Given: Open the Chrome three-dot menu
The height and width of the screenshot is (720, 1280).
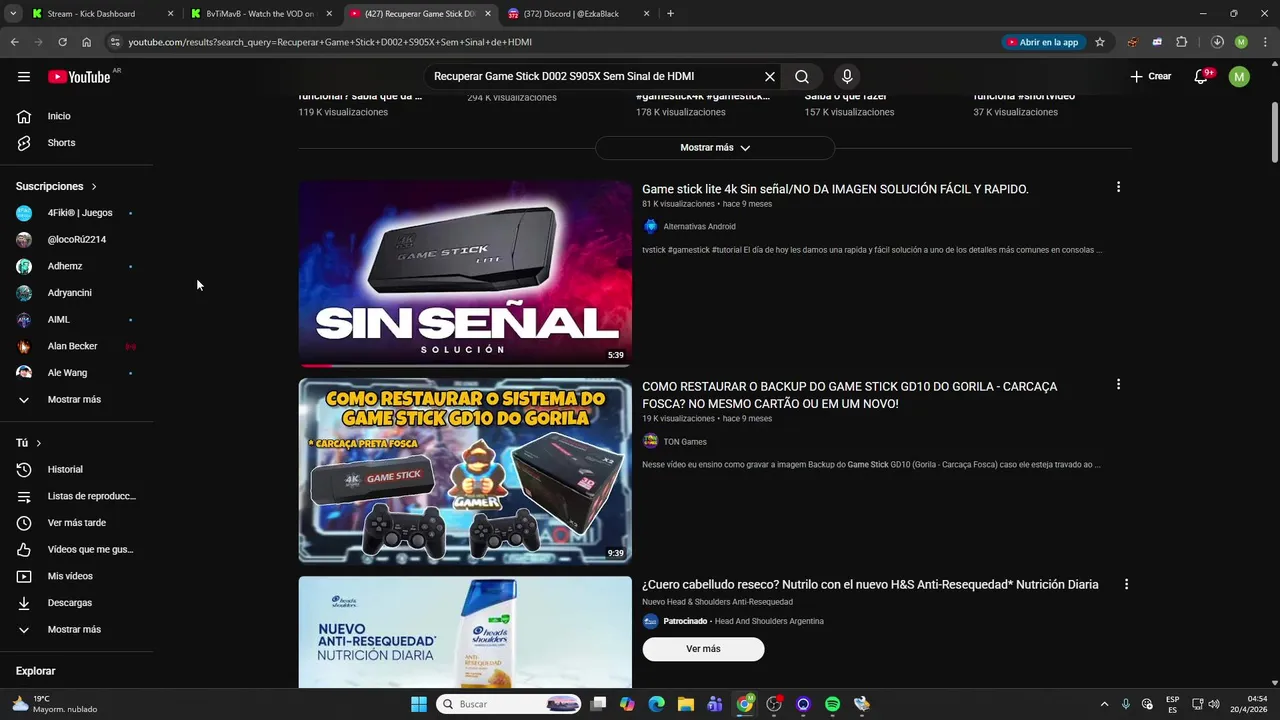Looking at the screenshot, I should point(1263,42).
